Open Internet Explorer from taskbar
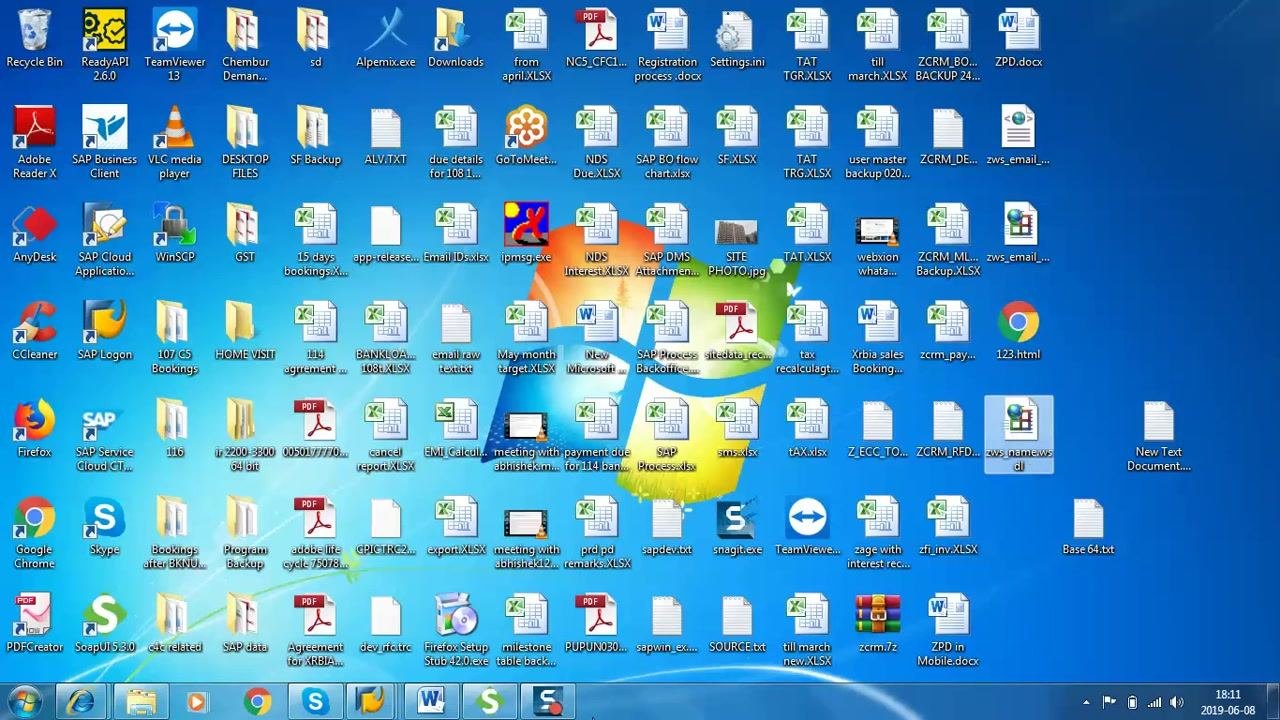This screenshot has width=1280, height=720. tap(82, 702)
